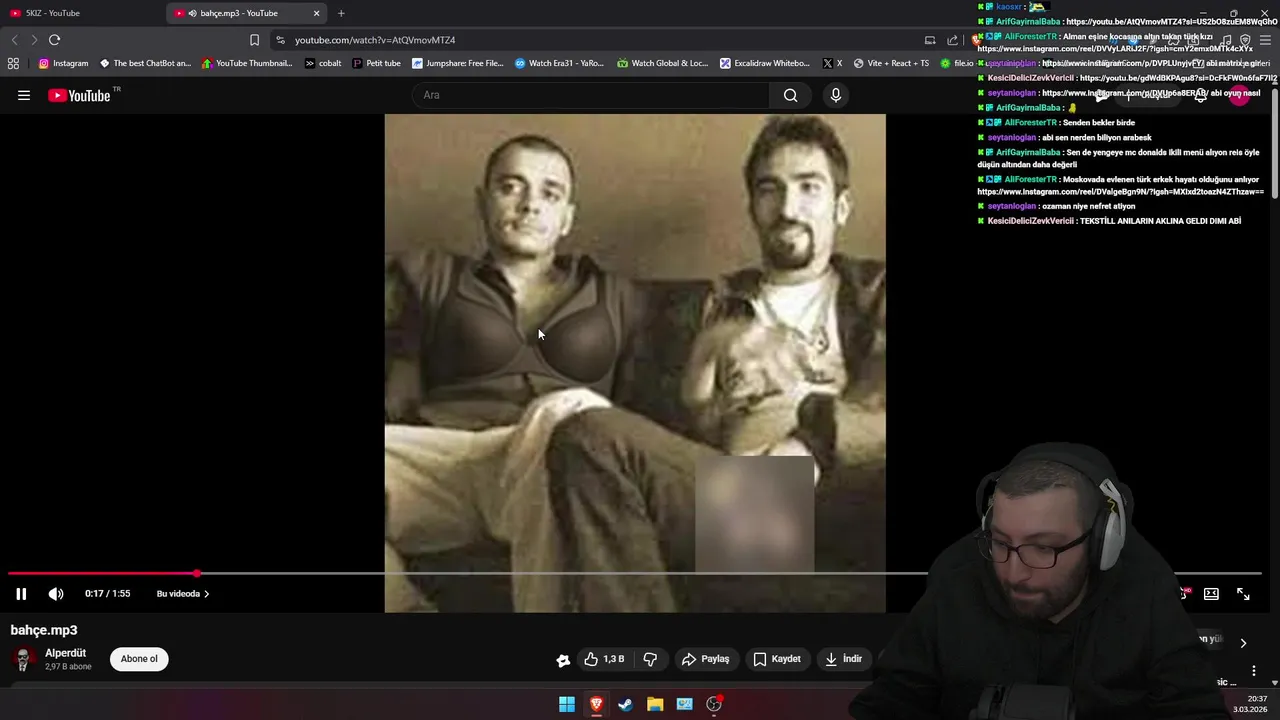Open the taskbar photo viewer icon
Viewport: 1280px width, 720px height.
click(684, 704)
